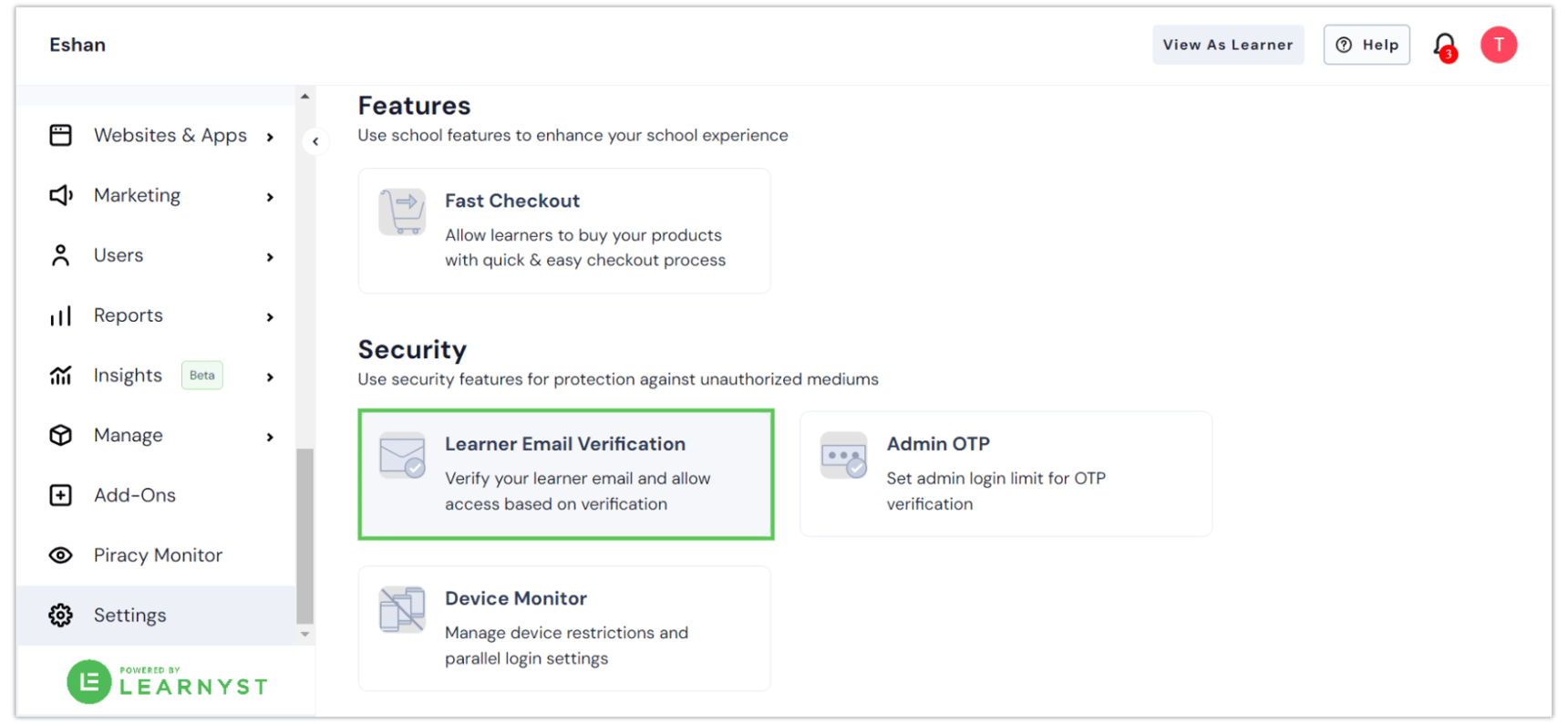Collapse the sidebar with the left arrow
The width and height of the screenshot is (1568, 724).
(x=315, y=141)
